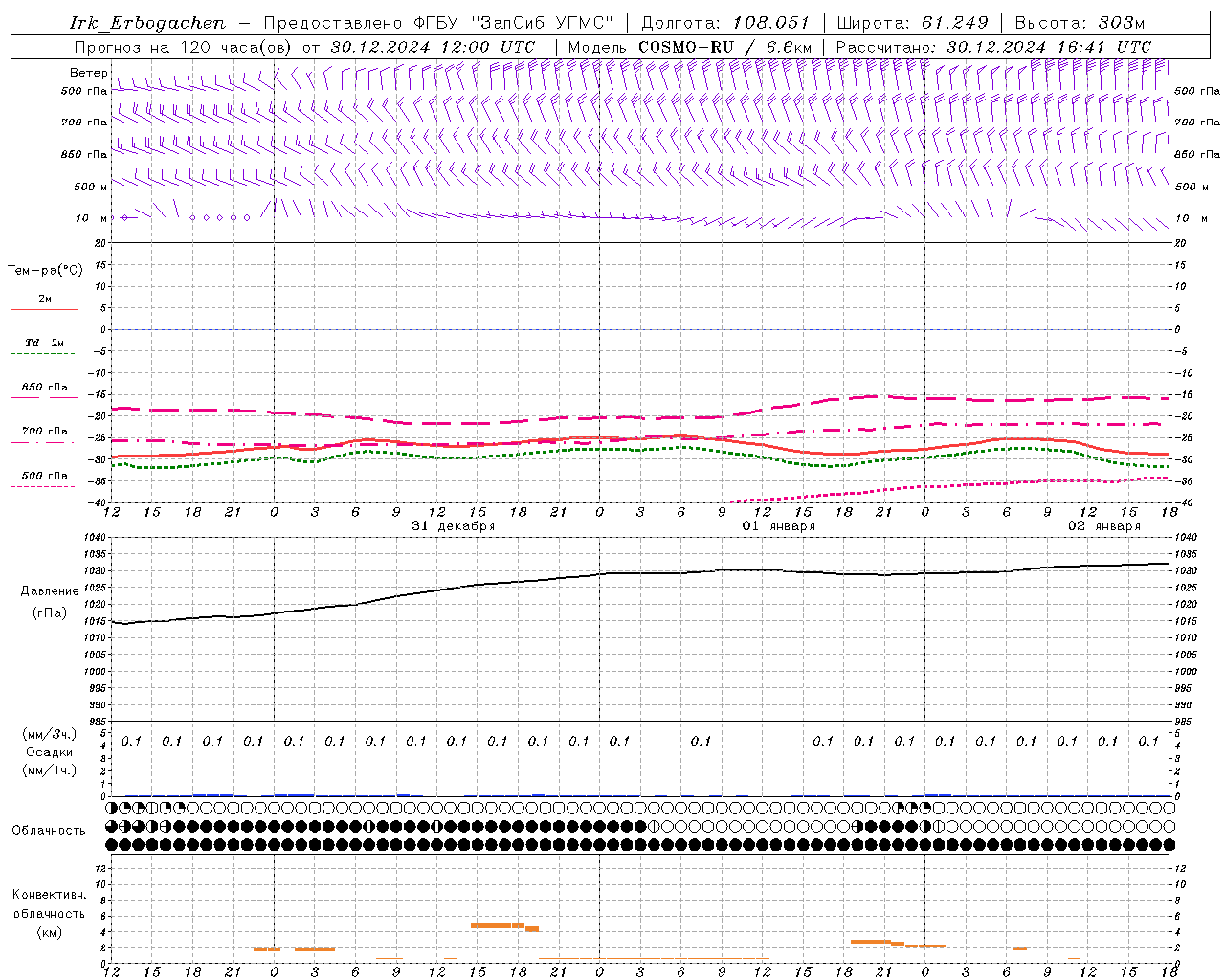Click the longitude value 108.051
Viewport: 1225px width, 980px height.
click(771, 23)
